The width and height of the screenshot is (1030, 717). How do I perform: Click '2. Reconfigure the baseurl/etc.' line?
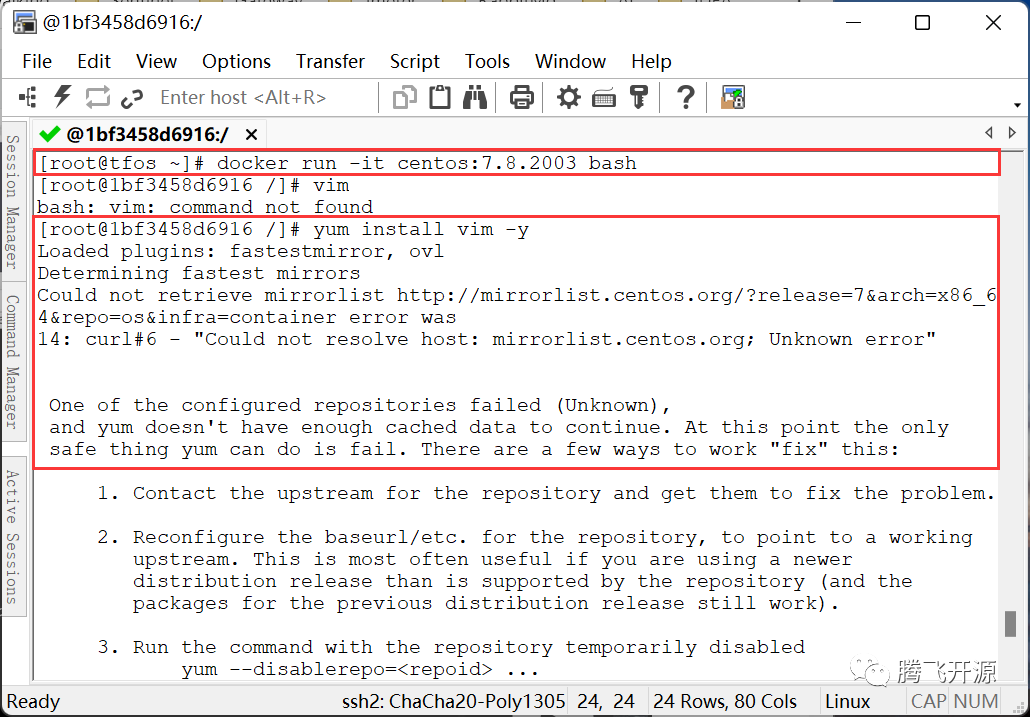[535, 537]
